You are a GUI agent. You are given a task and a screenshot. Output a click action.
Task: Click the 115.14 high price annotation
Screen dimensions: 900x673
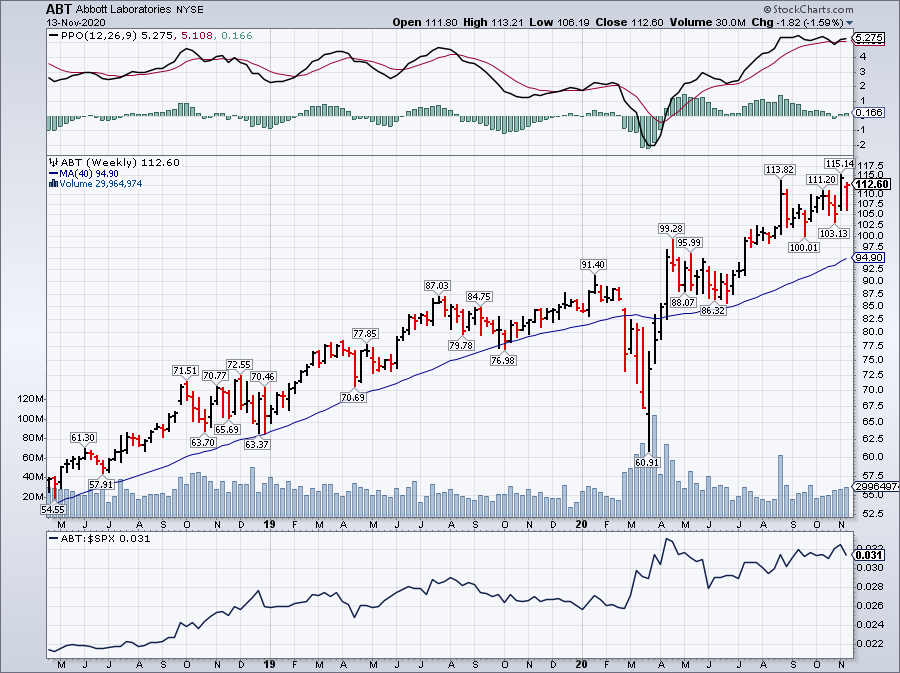[x=839, y=164]
